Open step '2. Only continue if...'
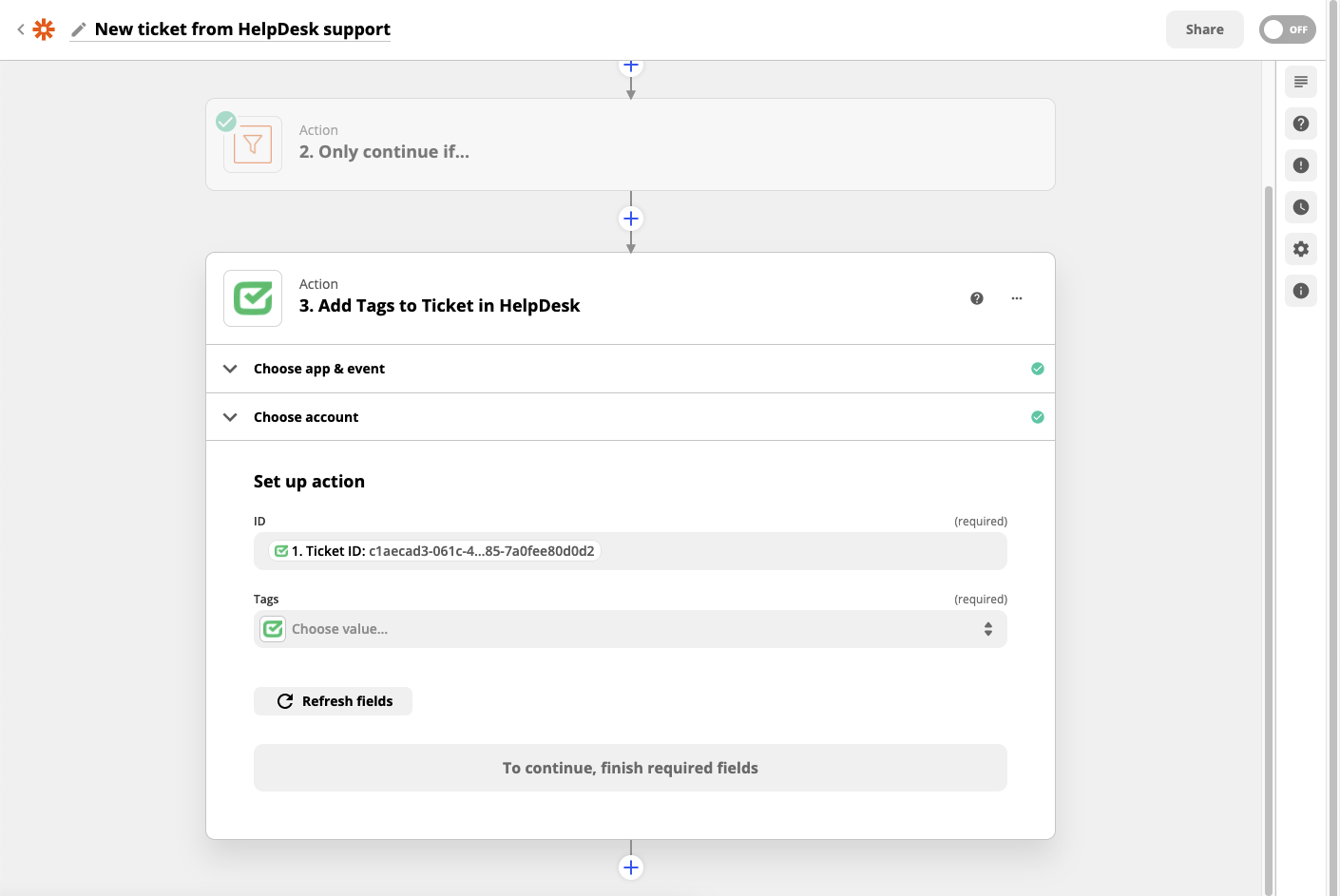The width and height of the screenshot is (1340, 896). [x=630, y=144]
